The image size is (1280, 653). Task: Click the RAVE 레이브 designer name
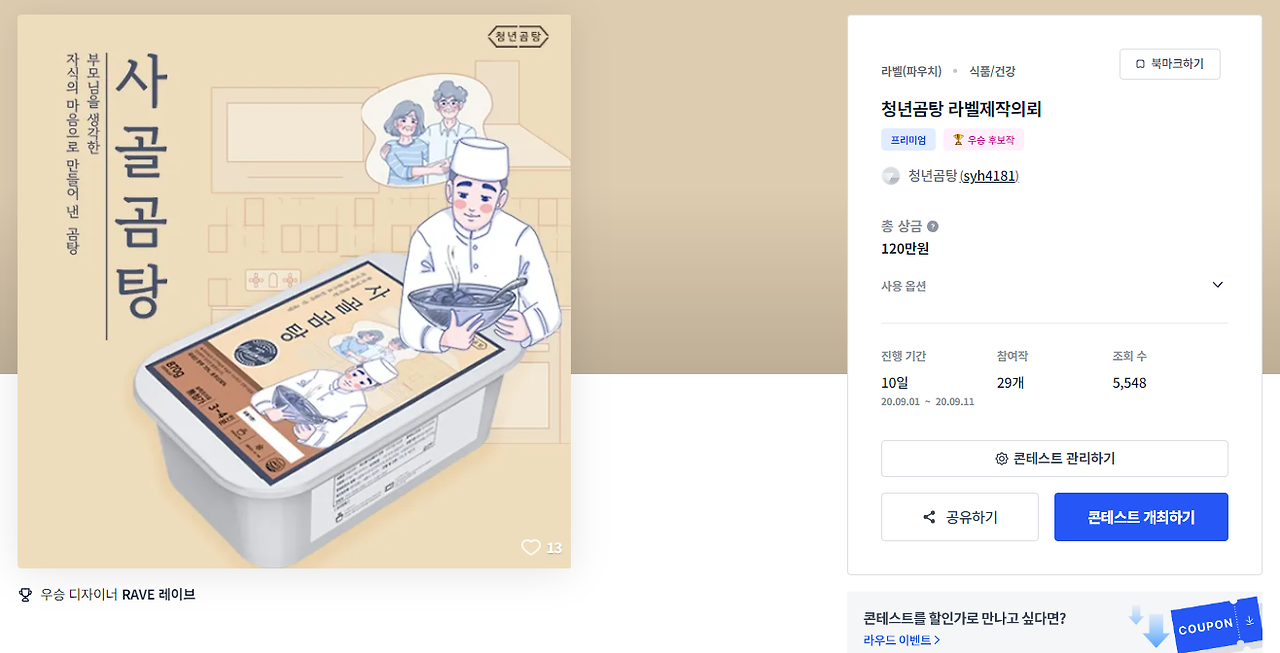[158, 594]
